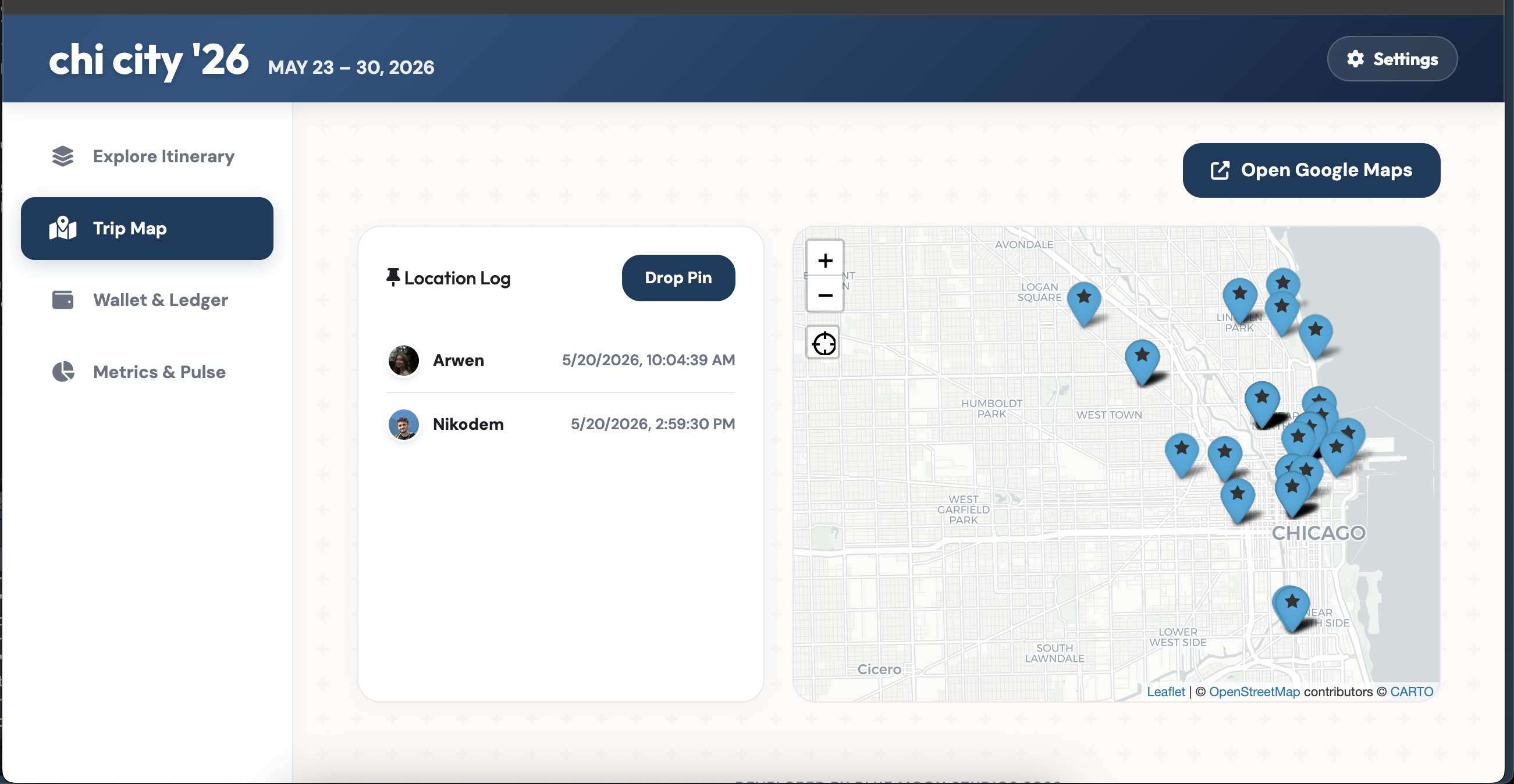Select the Trip Map menu item

coord(147,229)
